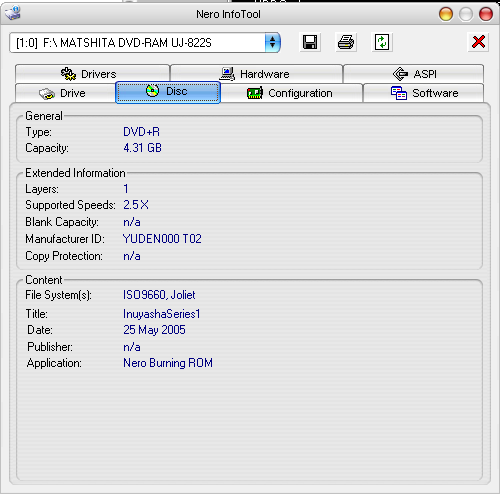
Task: Go to the ASPI tab
Action: point(413,74)
